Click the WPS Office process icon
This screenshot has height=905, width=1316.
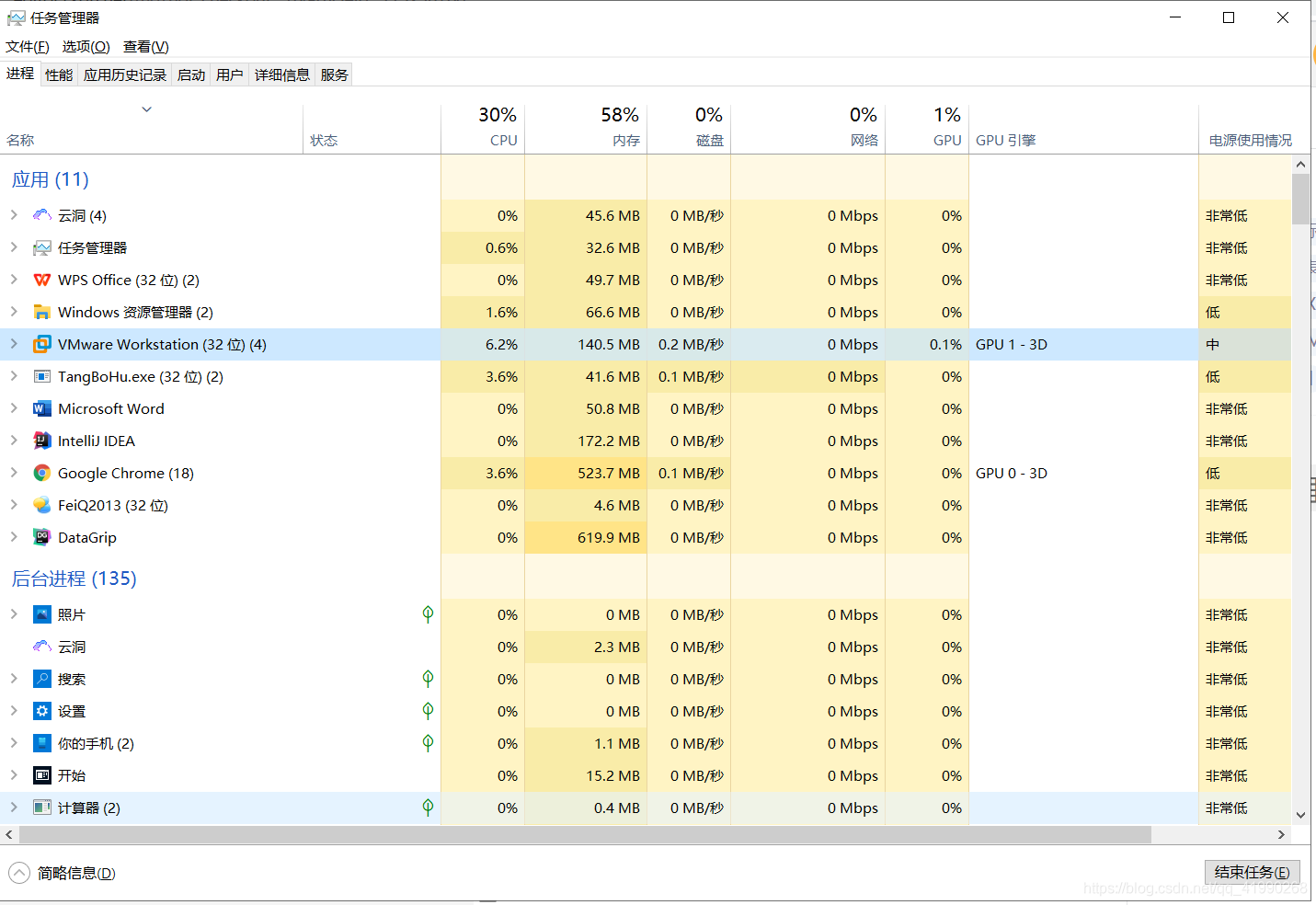click(41, 280)
